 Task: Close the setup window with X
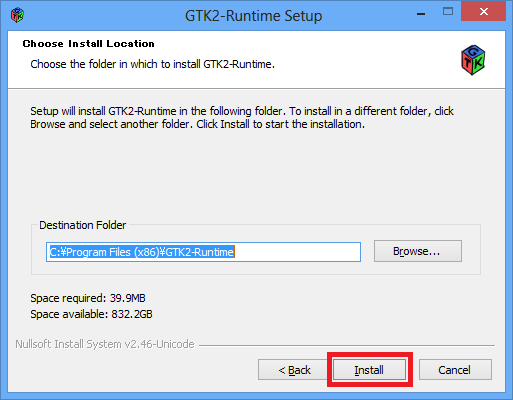click(x=484, y=12)
